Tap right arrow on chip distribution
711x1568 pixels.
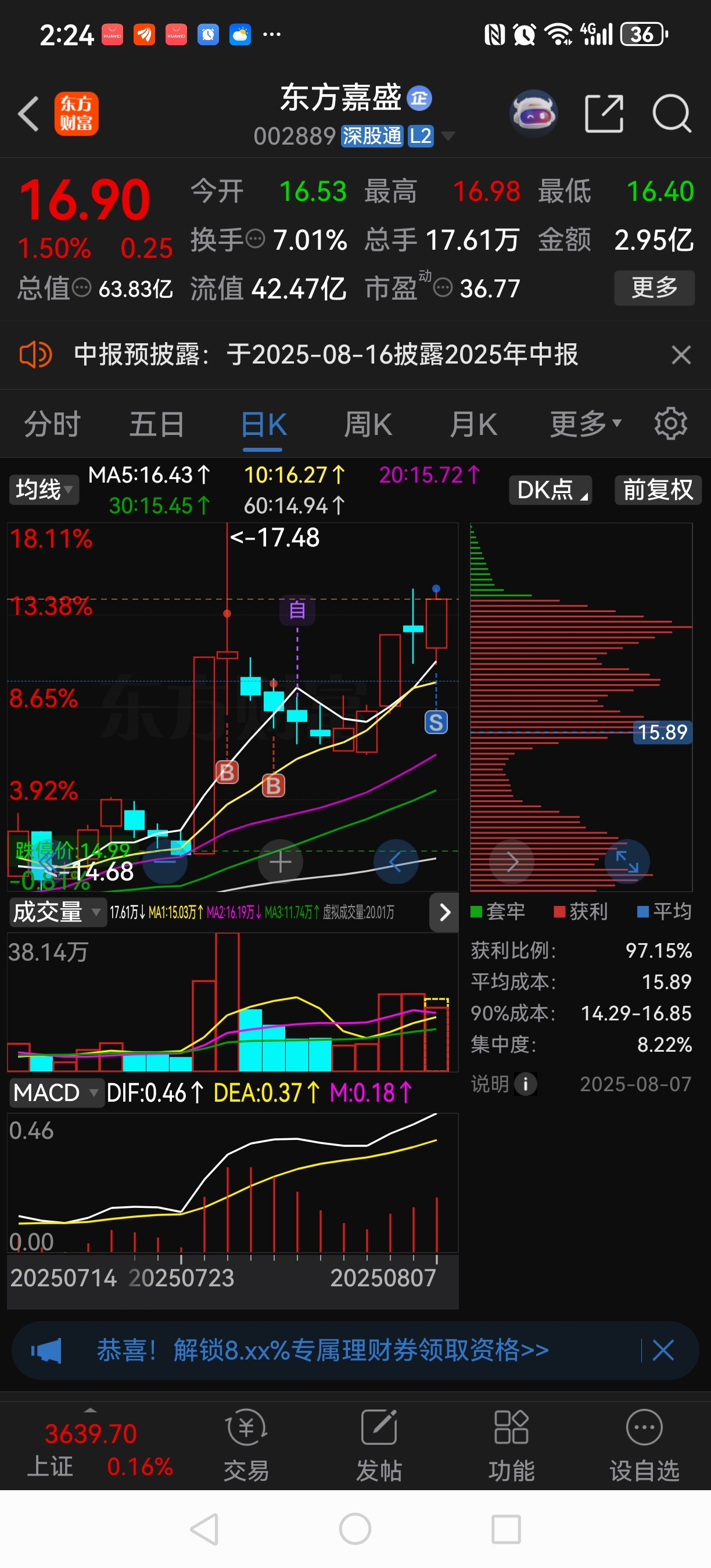click(x=512, y=862)
